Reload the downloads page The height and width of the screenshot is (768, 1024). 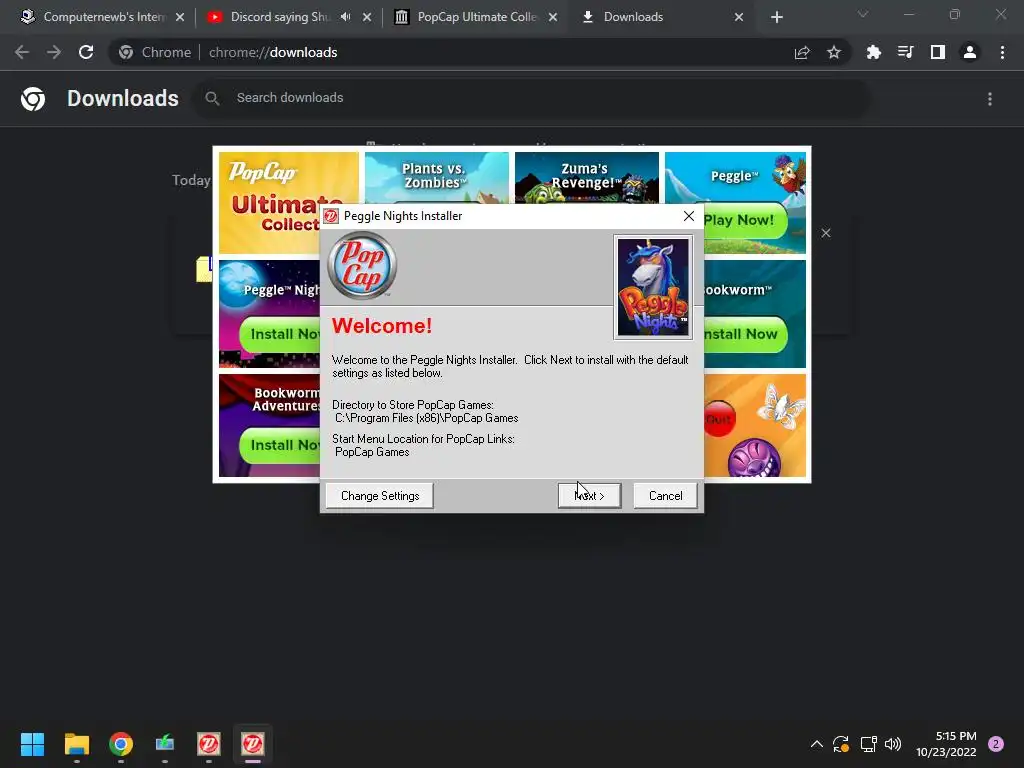pyautogui.click(x=86, y=52)
